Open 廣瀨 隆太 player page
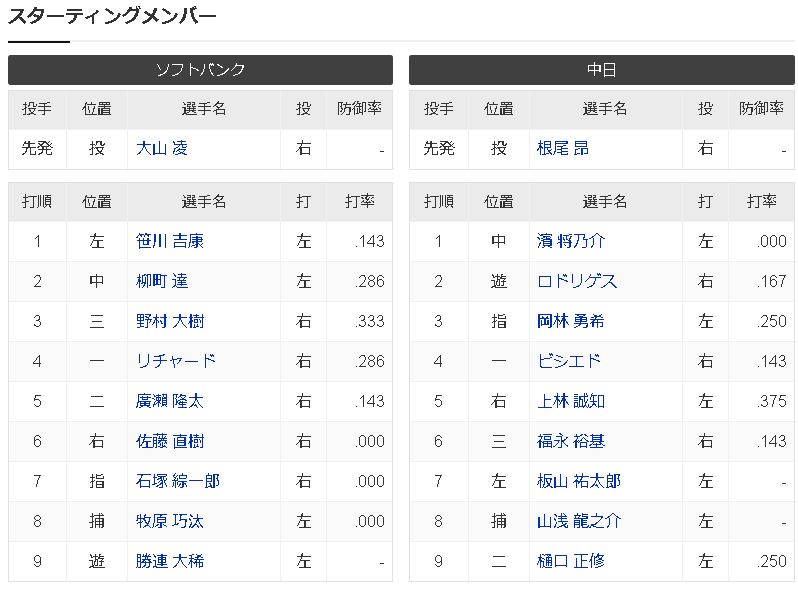798x594 pixels. (170, 401)
